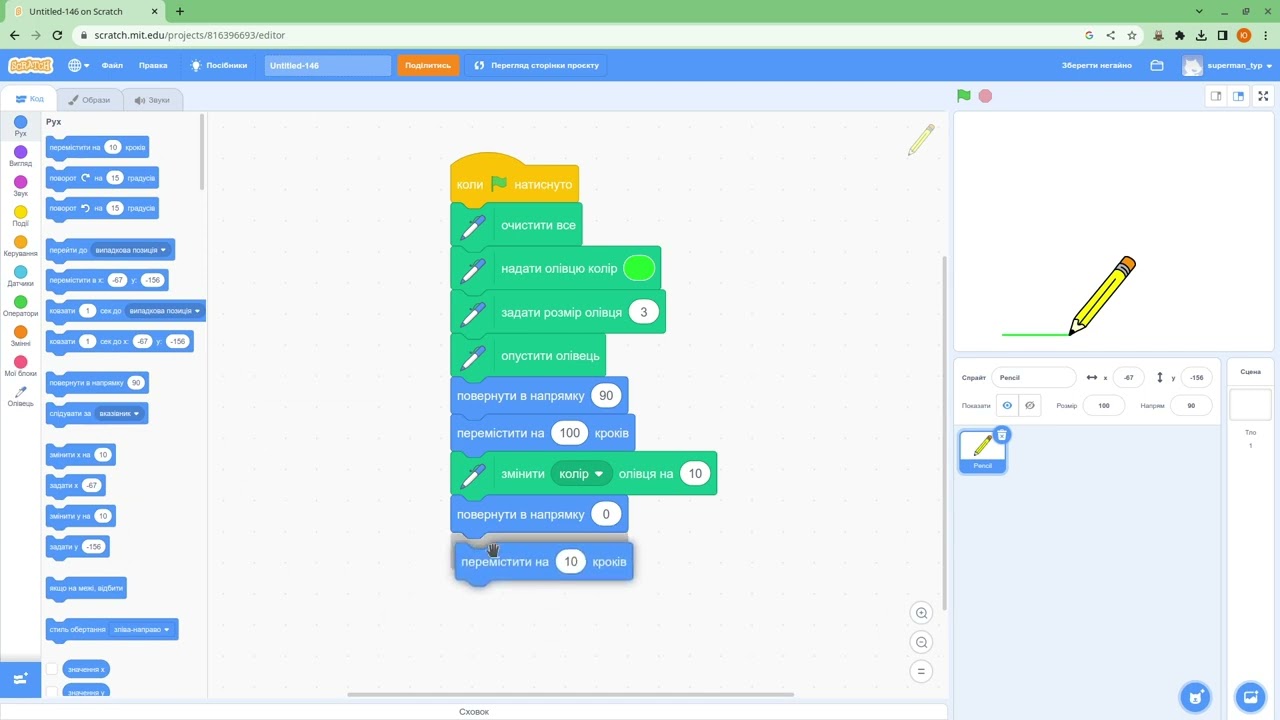Open superman_typ account menu
This screenshot has width=1280, height=720.
tap(1228, 65)
